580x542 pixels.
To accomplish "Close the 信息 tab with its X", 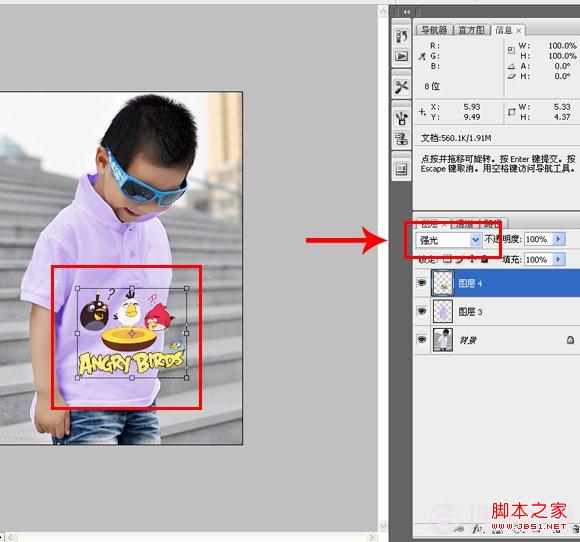I will tap(519, 31).
